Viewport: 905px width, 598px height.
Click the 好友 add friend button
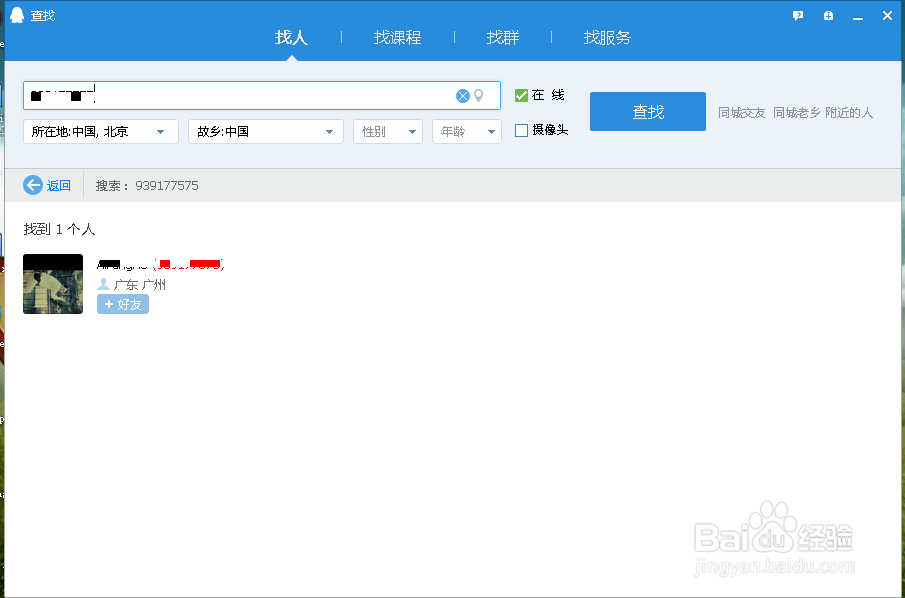click(122, 304)
